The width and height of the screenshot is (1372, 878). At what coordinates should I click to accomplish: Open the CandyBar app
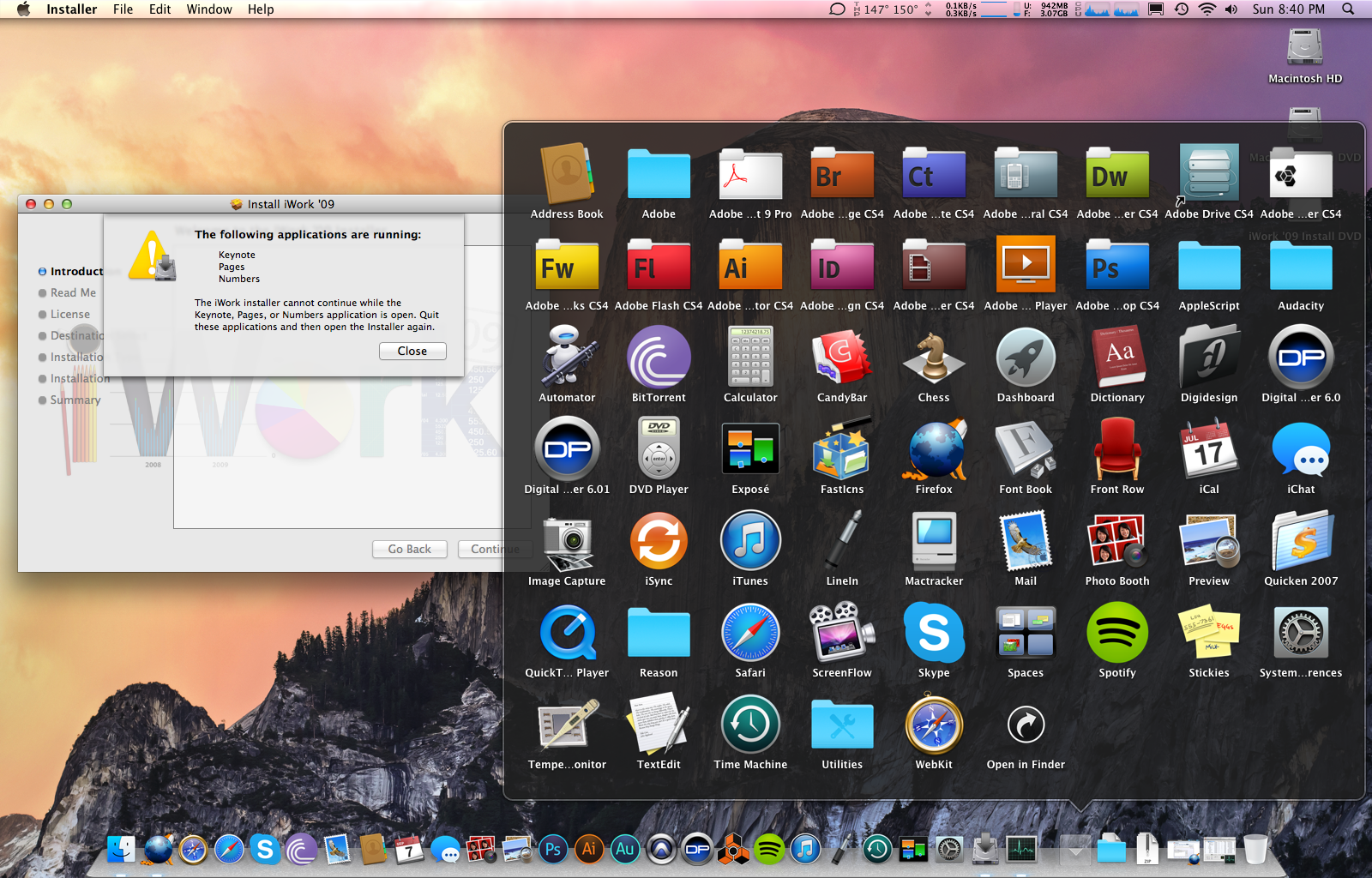(x=842, y=357)
